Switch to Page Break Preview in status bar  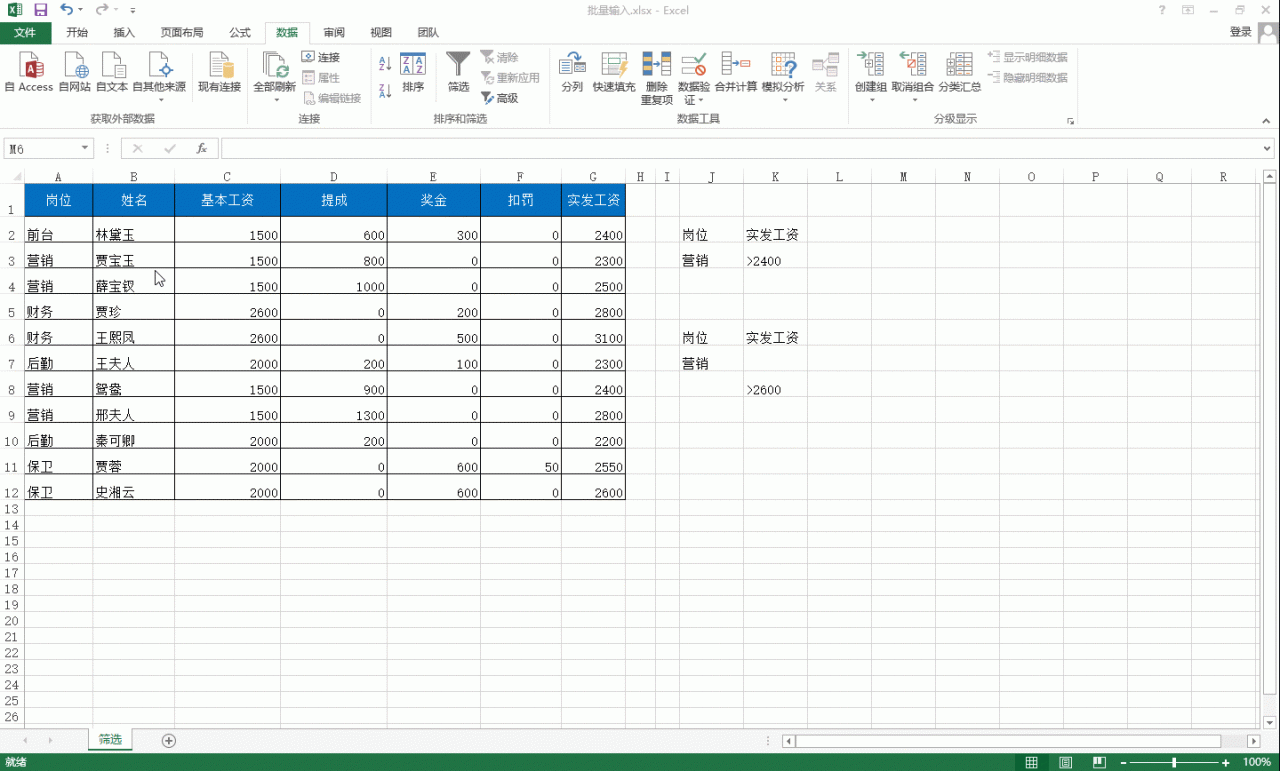[x=1099, y=763]
